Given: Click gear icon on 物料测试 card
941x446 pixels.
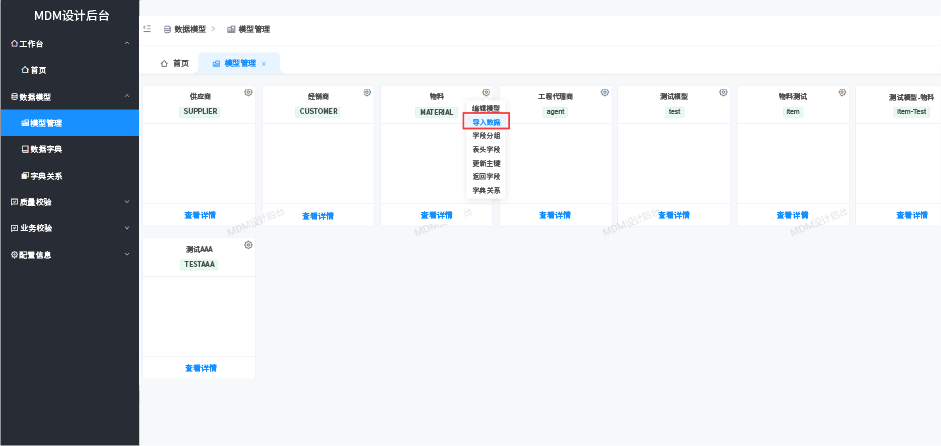Looking at the screenshot, I should coord(842,93).
